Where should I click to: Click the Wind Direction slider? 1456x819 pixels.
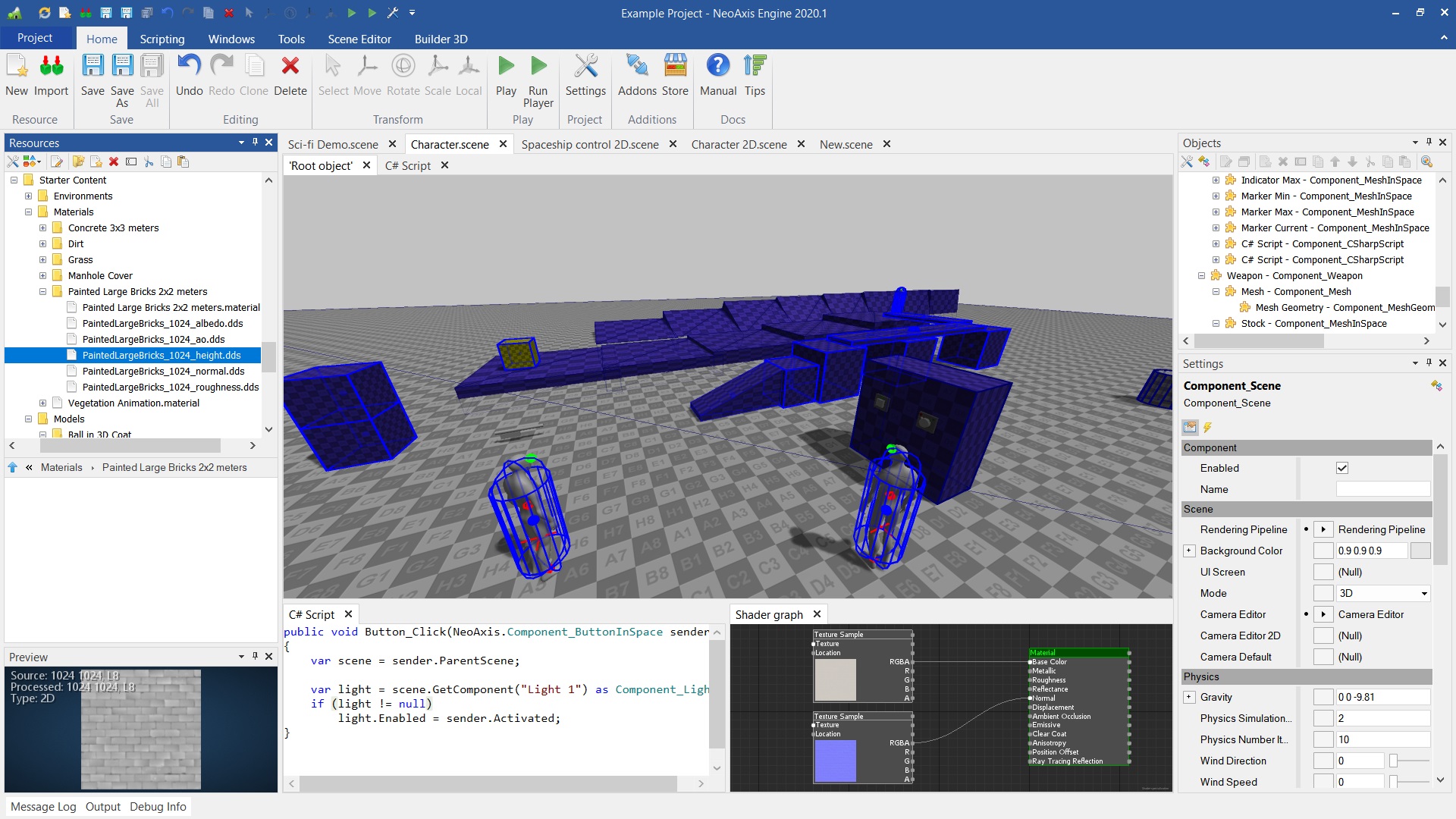tap(1409, 761)
